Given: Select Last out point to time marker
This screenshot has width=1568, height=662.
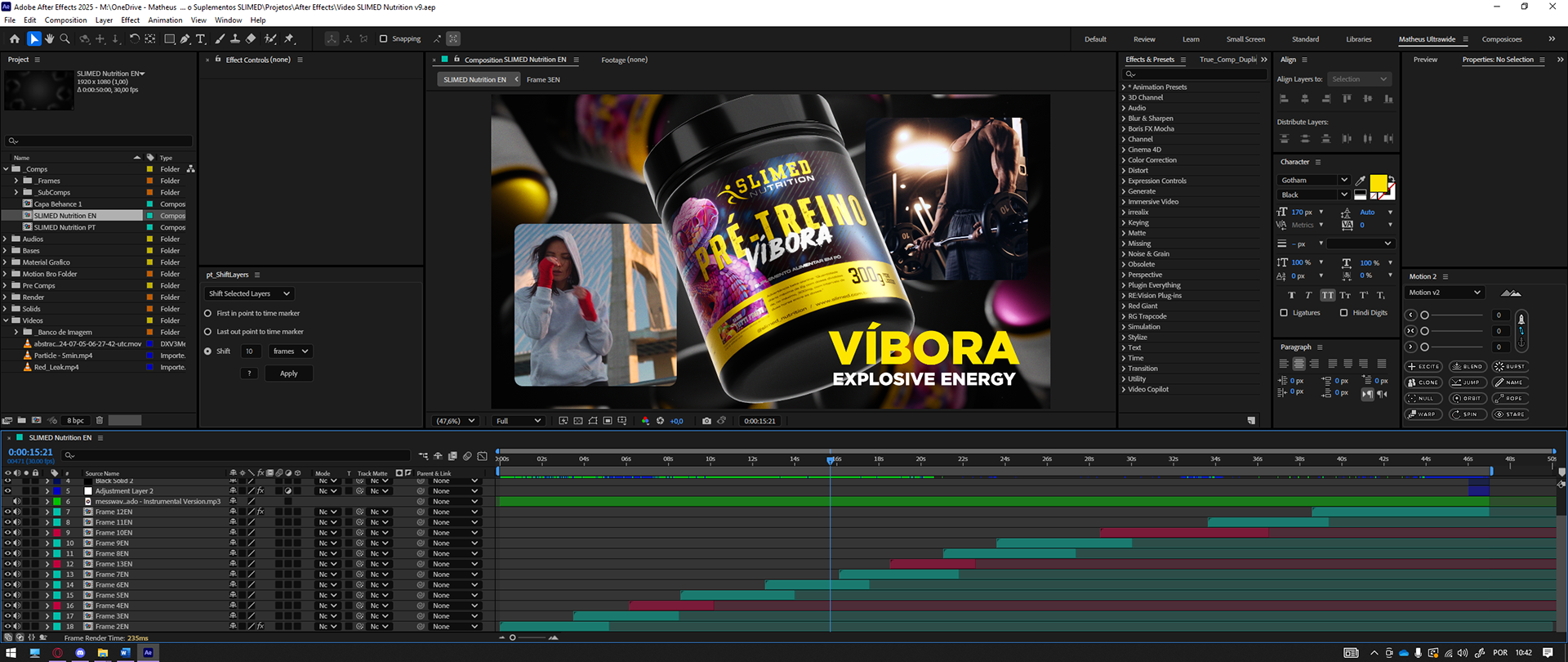Looking at the screenshot, I should (207, 332).
